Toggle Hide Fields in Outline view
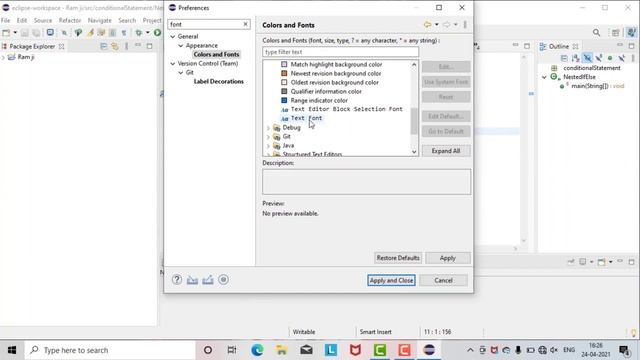Screen dimensions: 640x360 (x=587, y=58)
